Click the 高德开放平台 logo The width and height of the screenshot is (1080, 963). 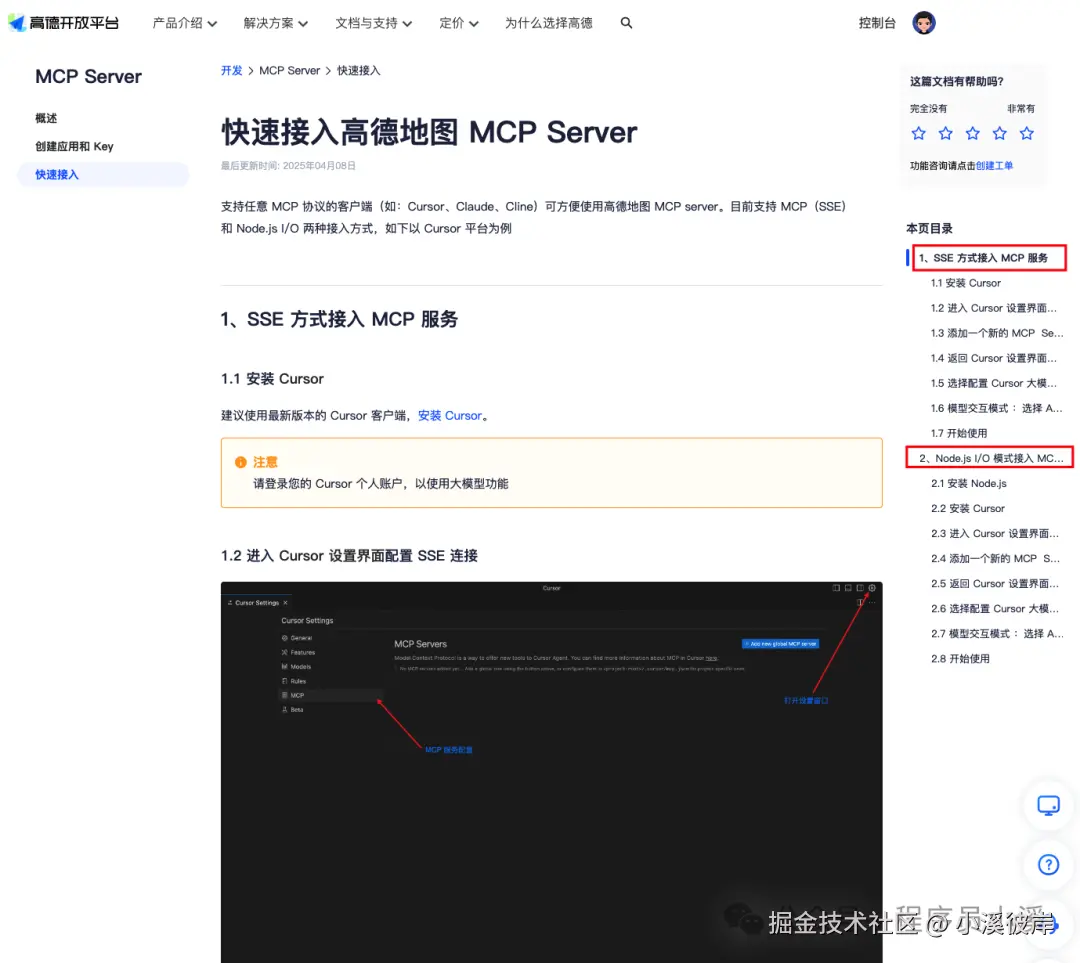click(x=64, y=22)
